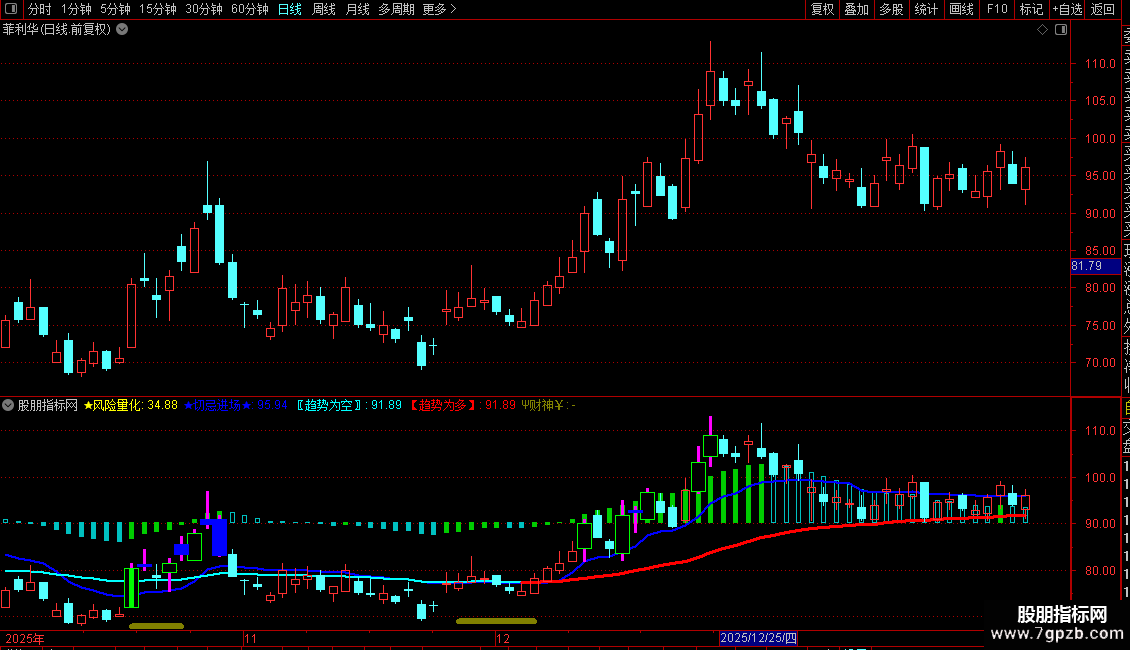Click the 返回 back button

[x=1103, y=9]
